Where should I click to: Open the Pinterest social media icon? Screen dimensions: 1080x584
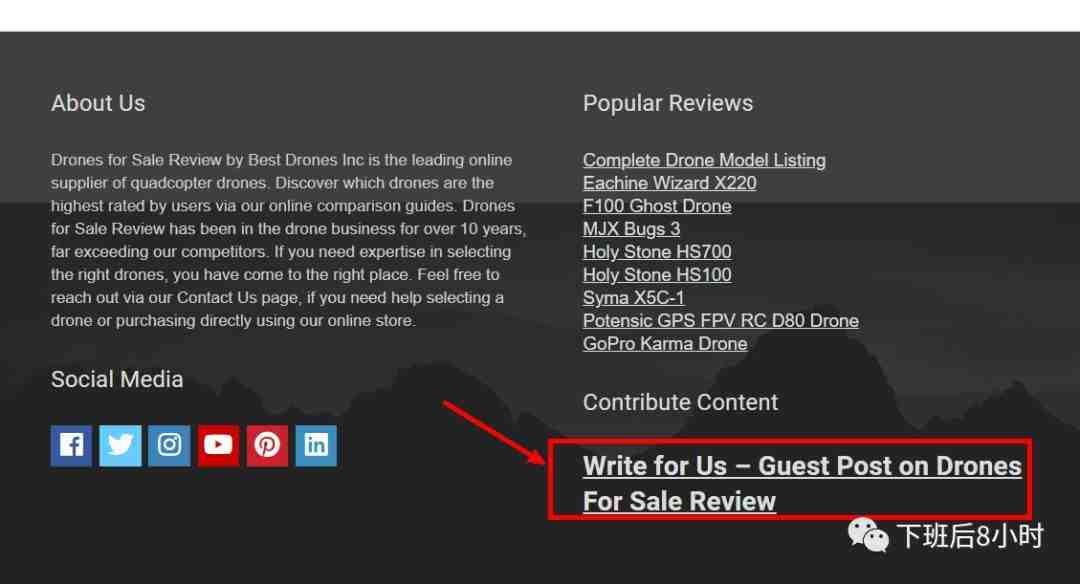coord(267,446)
